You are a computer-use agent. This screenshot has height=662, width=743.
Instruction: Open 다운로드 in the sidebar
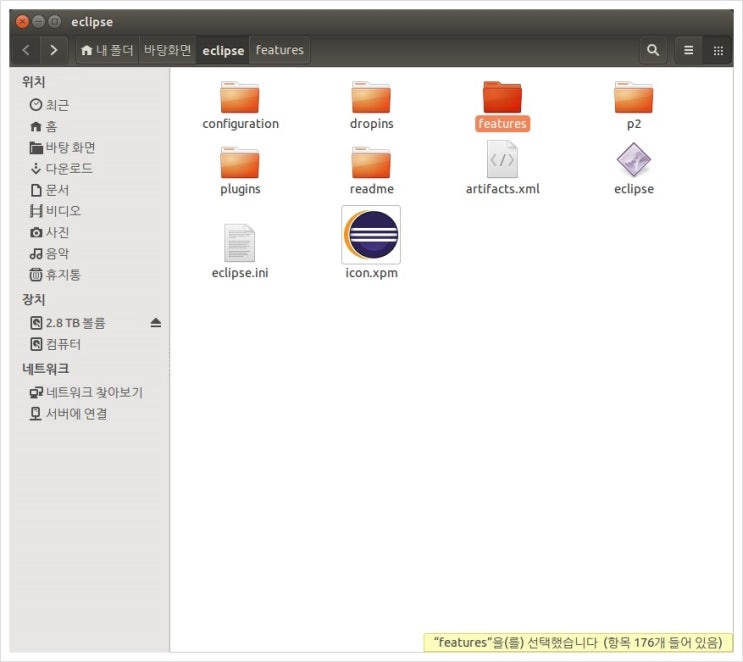tap(69, 168)
